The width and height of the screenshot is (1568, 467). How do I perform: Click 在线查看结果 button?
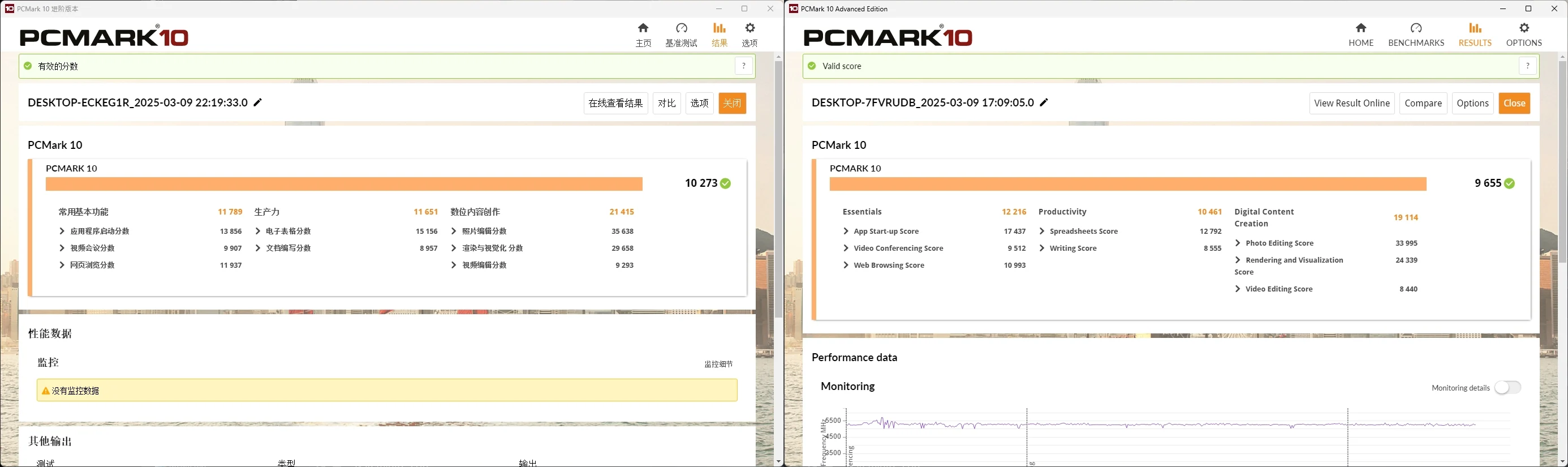click(616, 104)
